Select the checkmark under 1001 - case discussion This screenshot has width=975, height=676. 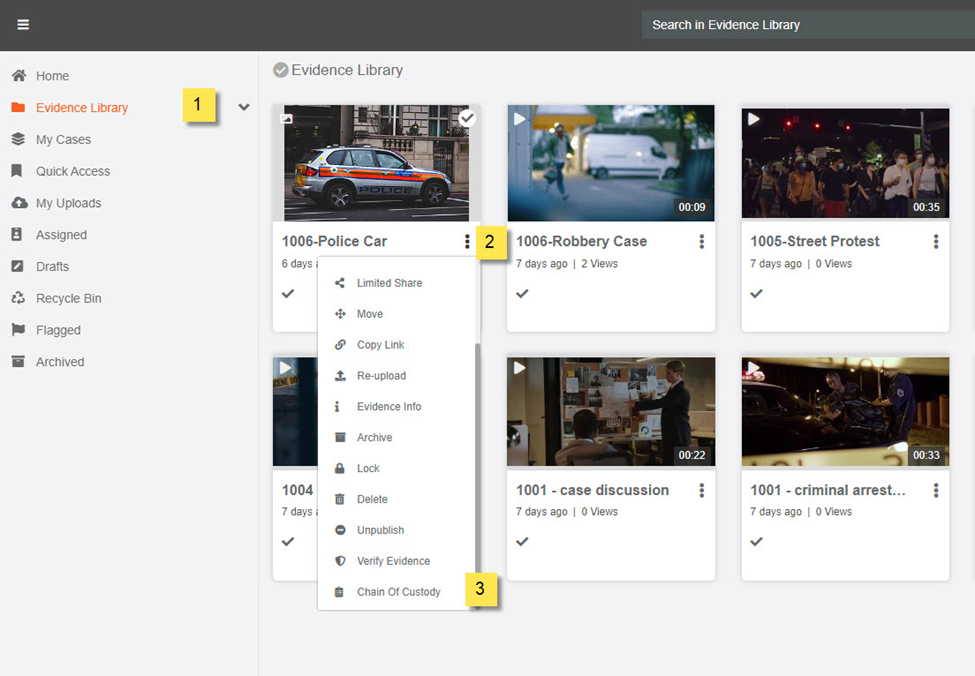[522, 541]
